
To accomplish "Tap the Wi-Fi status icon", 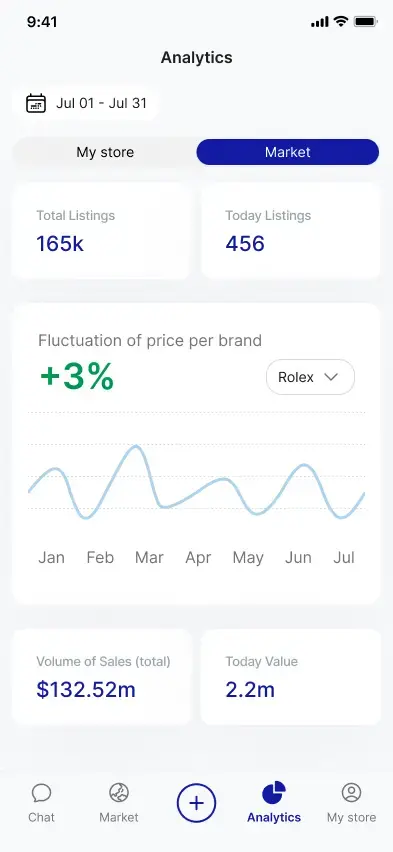I will point(341,22).
